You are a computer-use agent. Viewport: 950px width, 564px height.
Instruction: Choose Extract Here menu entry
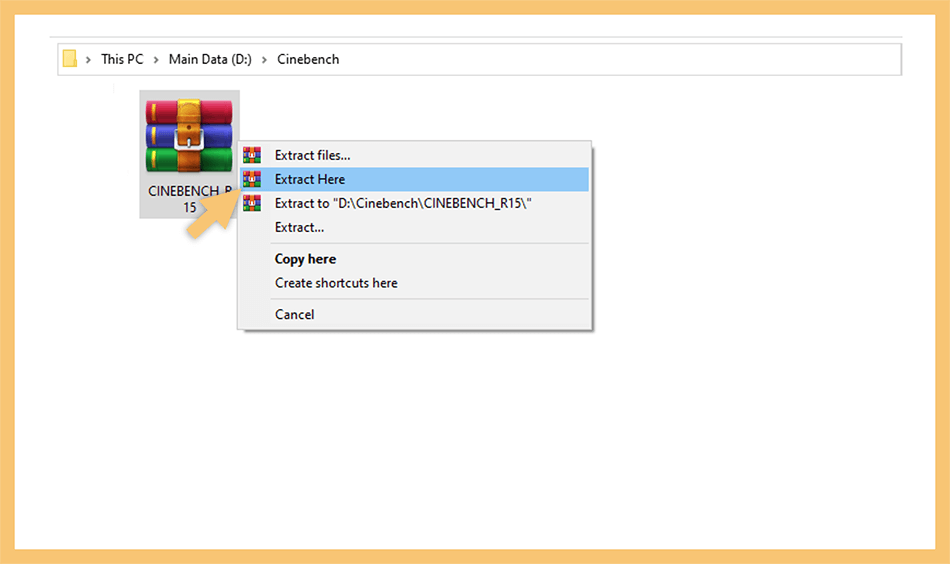[x=414, y=179]
